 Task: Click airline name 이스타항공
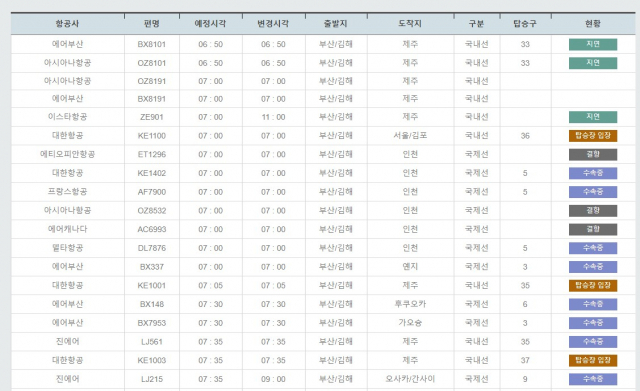click(67, 117)
